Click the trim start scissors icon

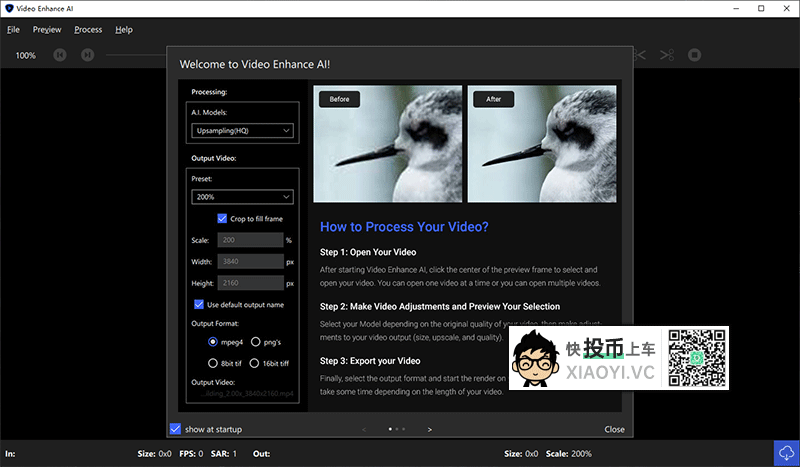[x=641, y=55]
